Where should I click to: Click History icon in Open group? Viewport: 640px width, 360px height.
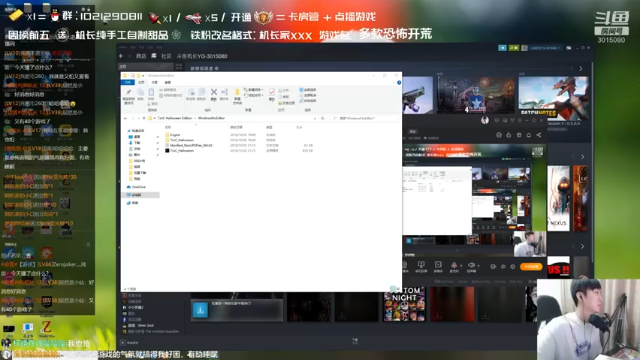(x=287, y=103)
